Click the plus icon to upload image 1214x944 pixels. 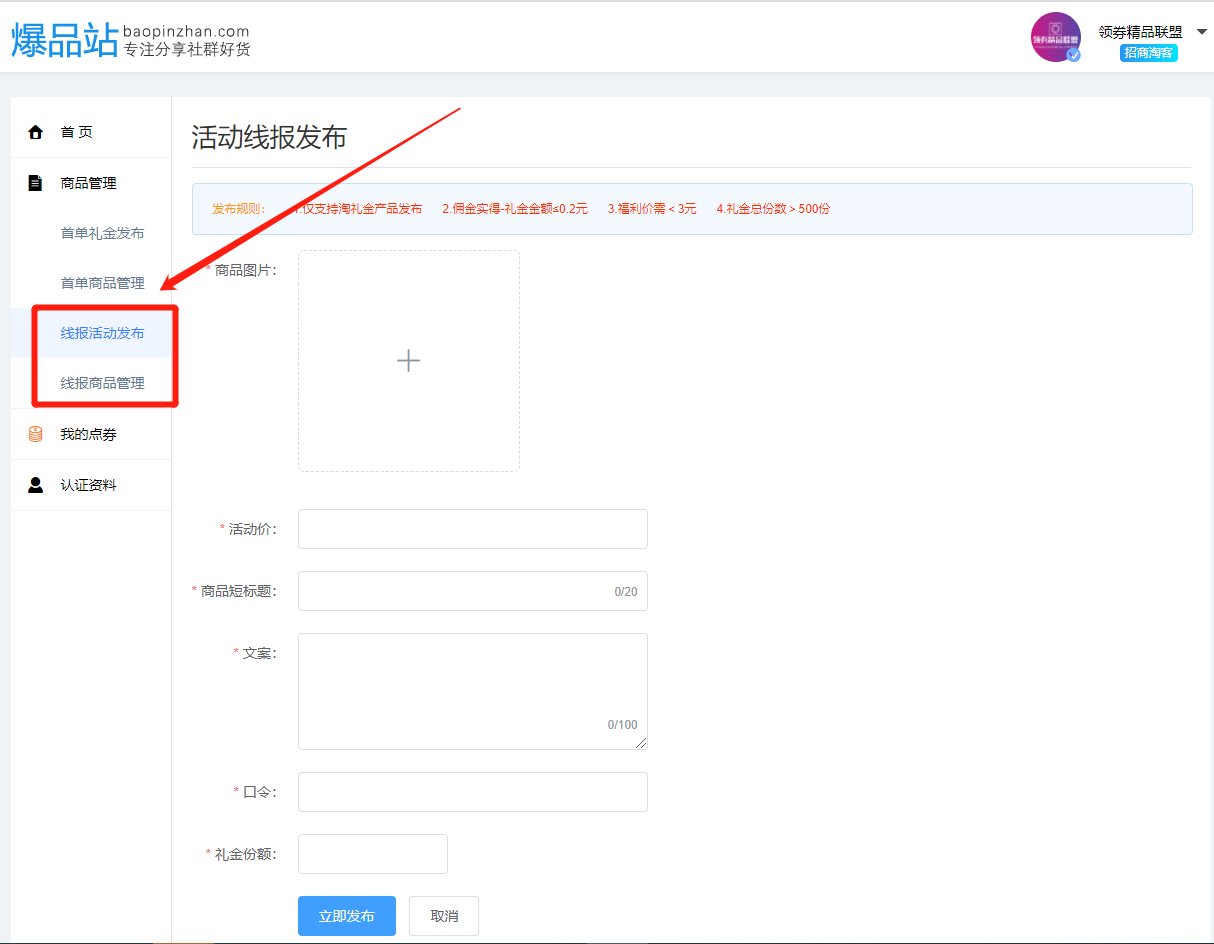[x=408, y=361]
